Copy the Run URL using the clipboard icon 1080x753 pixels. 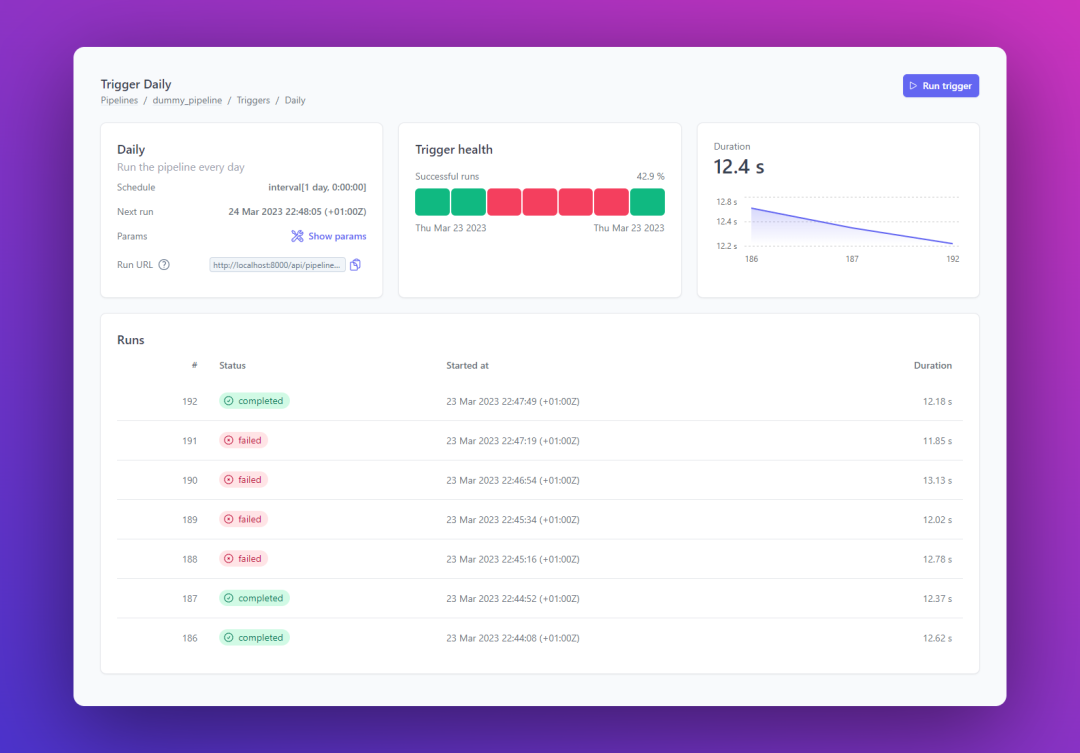355,264
